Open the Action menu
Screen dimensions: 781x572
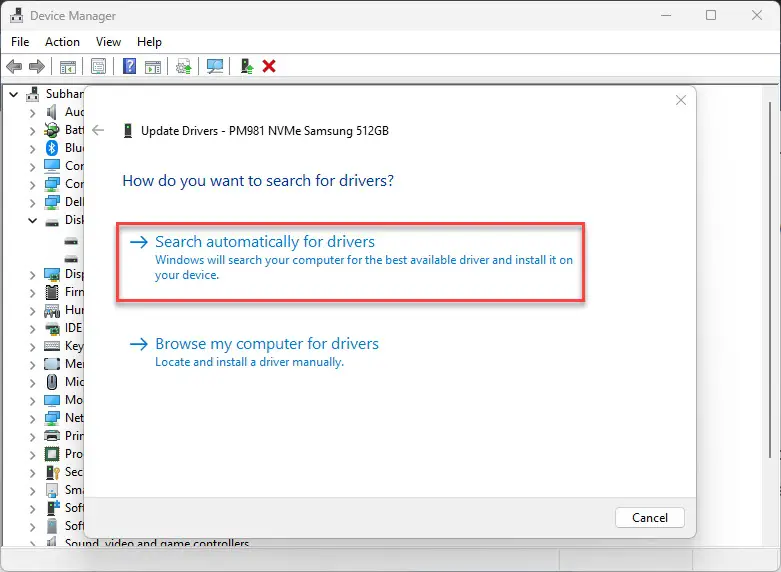(62, 42)
